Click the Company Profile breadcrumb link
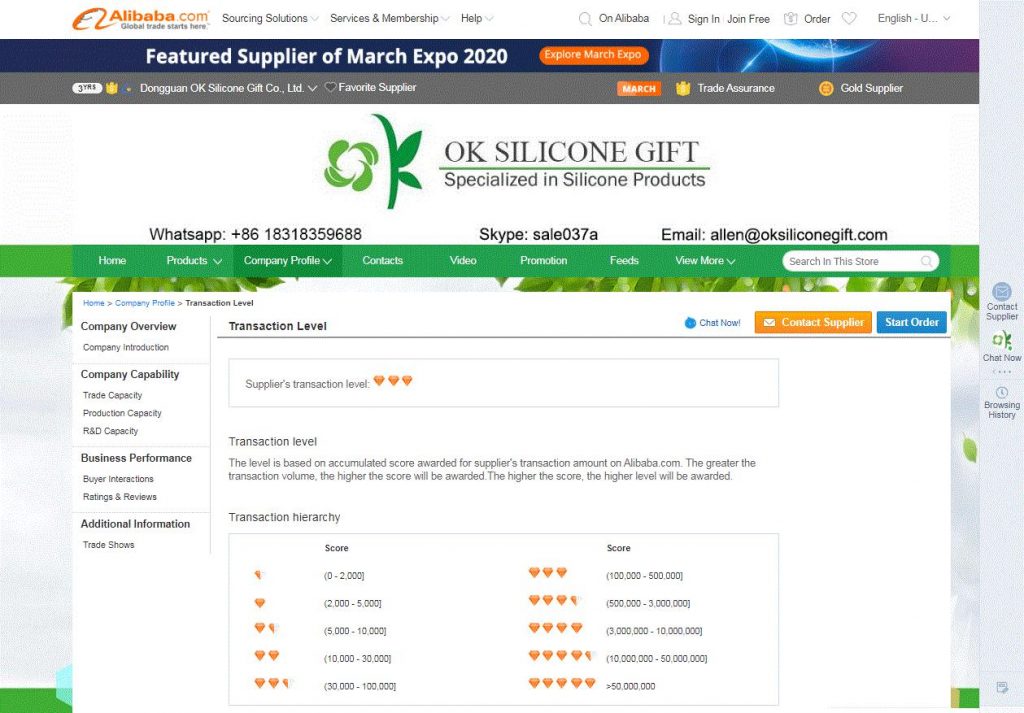Screen dimensions: 1024x713 pos(145,303)
